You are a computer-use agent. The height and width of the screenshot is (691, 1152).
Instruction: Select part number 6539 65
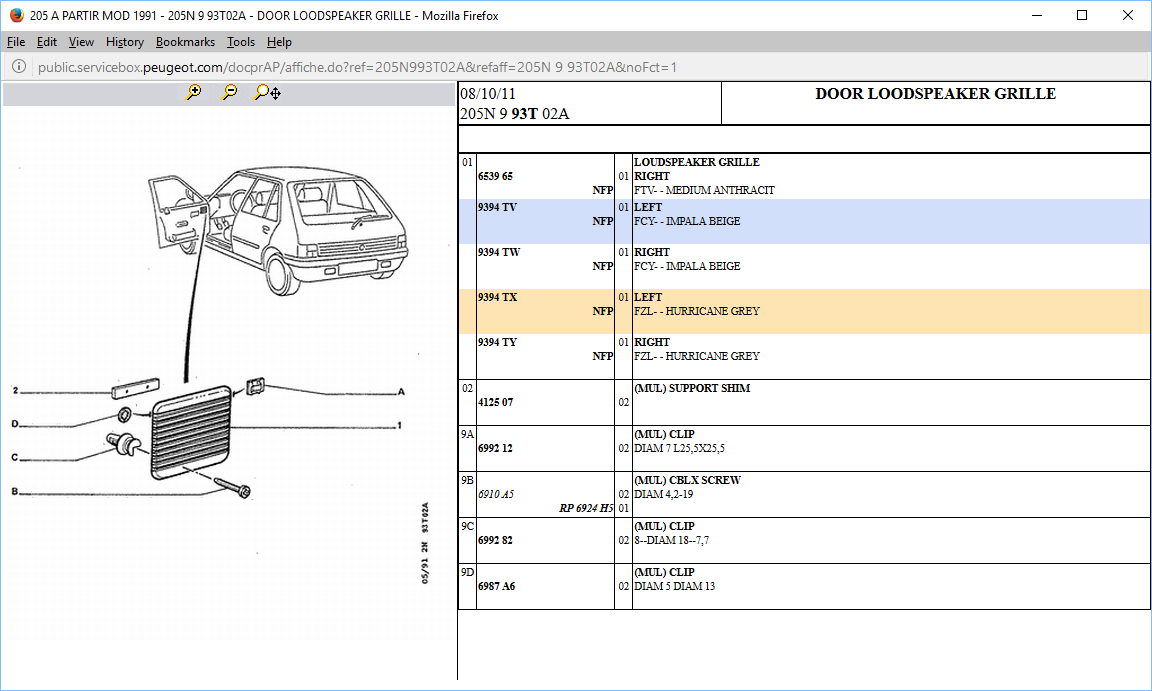(x=495, y=176)
